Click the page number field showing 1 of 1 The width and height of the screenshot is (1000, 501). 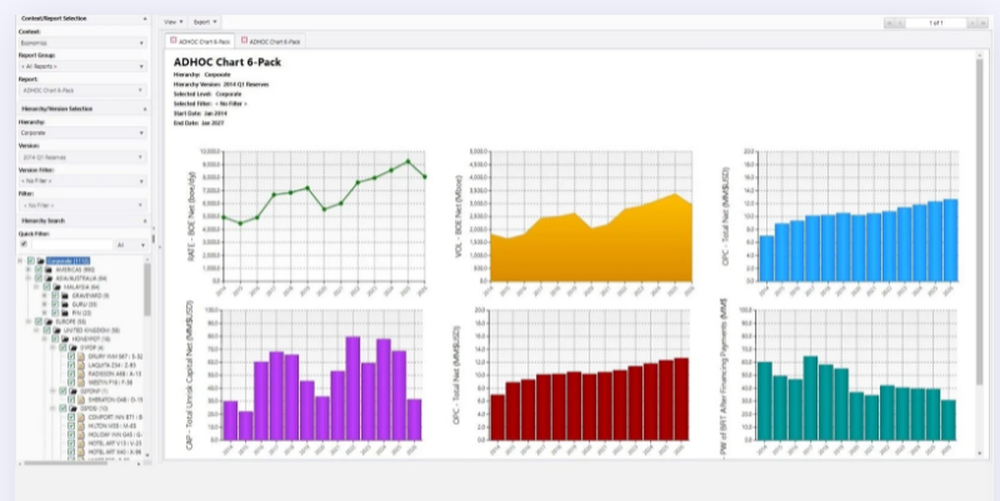(x=936, y=23)
